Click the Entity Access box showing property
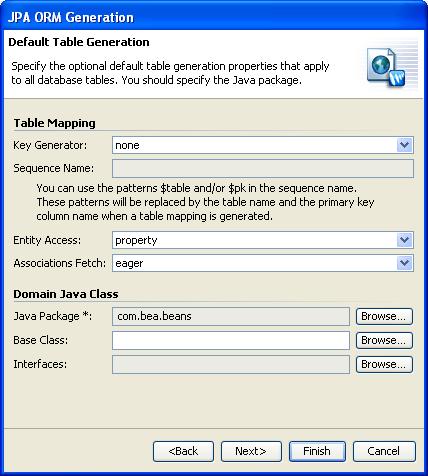 pos(263,240)
